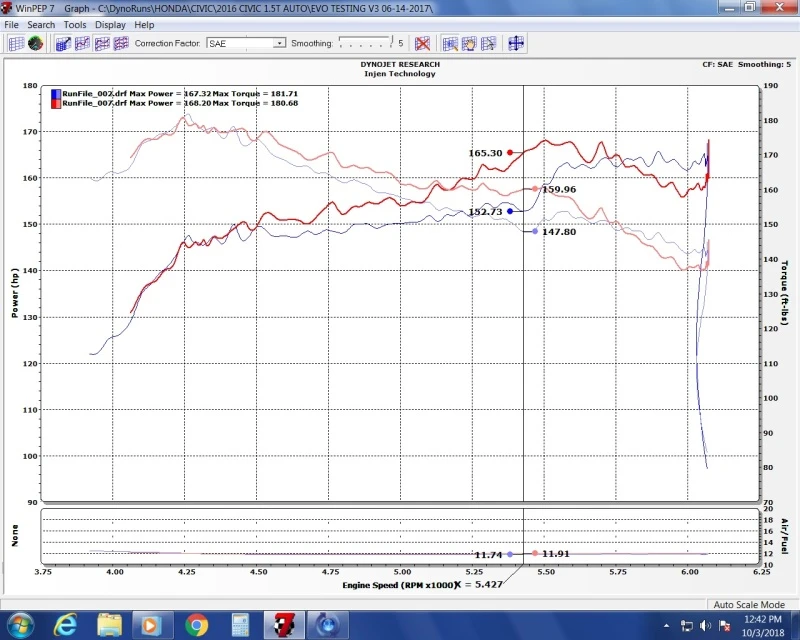Image resolution: width=800 pixels, height=640 pixels.
Task: Select the hand pan tool icon
Action: click(469, 44)
